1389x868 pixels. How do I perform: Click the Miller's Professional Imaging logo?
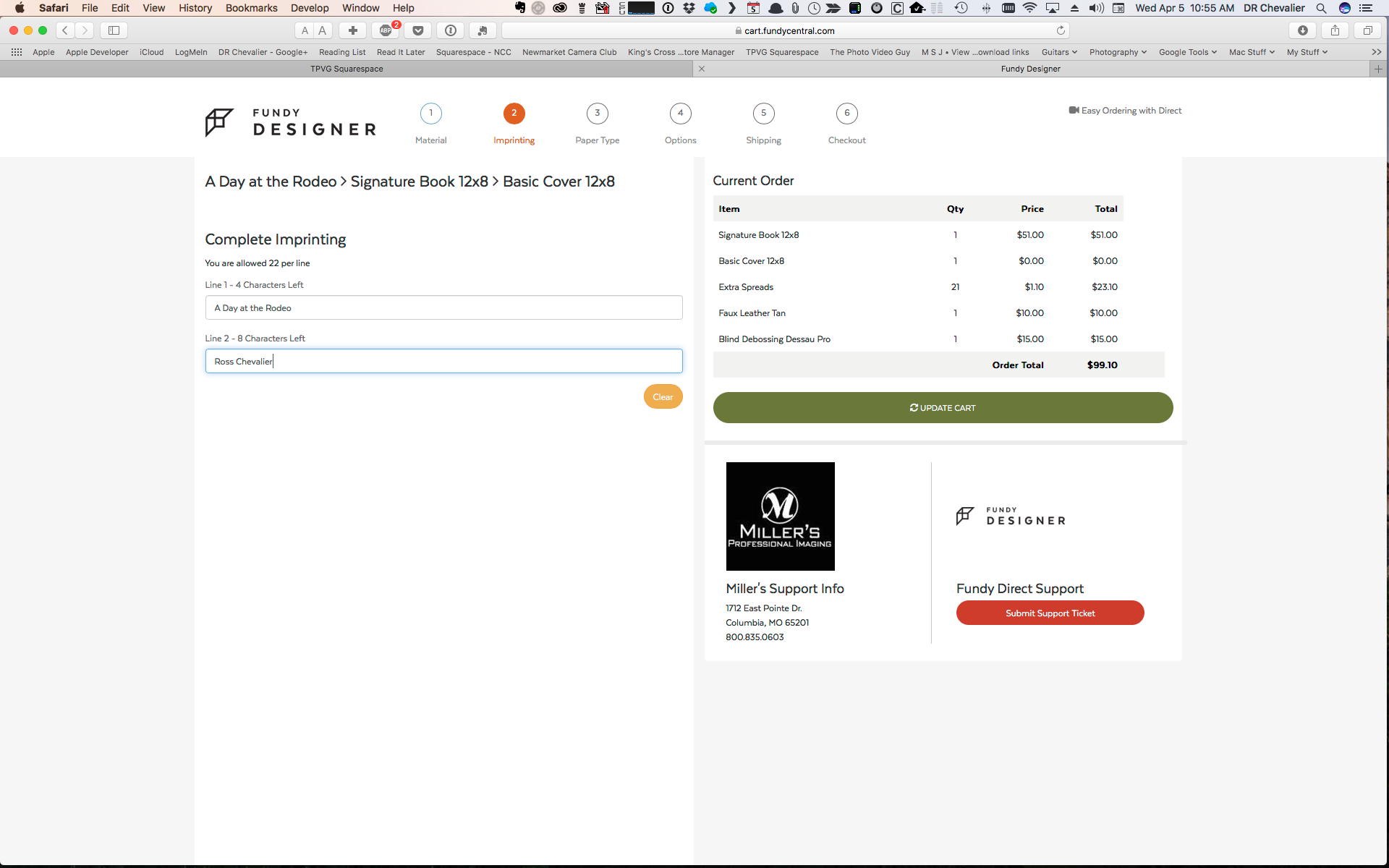click(780, 516)
